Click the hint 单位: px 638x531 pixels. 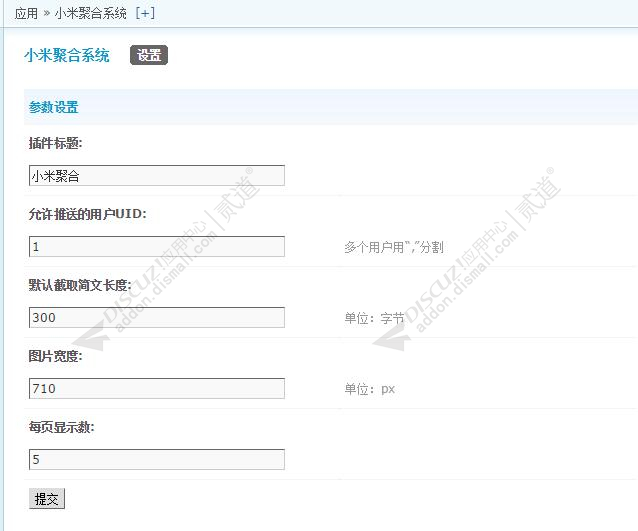pos(369,389)
